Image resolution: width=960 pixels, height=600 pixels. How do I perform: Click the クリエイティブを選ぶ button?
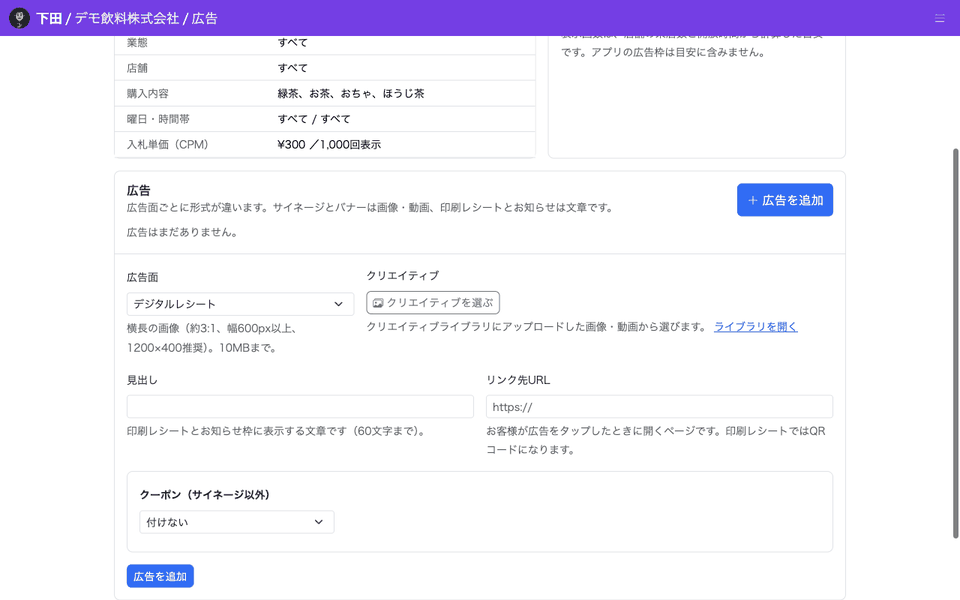[433, 302]
